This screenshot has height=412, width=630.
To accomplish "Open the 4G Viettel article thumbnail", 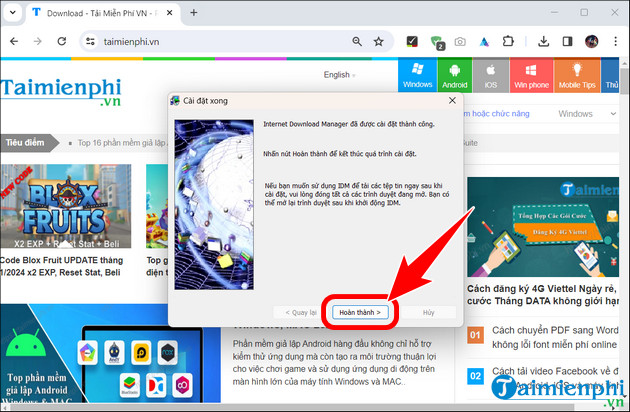I will tap(542, 227).
